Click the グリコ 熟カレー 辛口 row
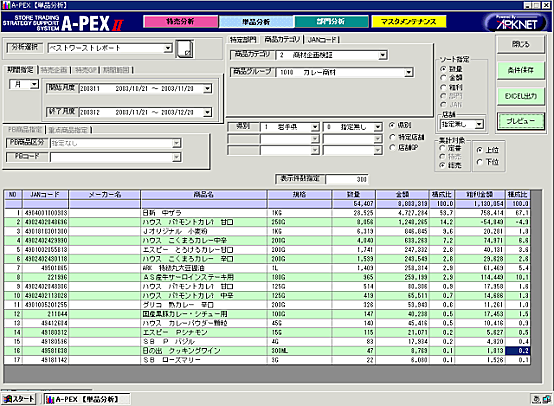 coord(267,305)
